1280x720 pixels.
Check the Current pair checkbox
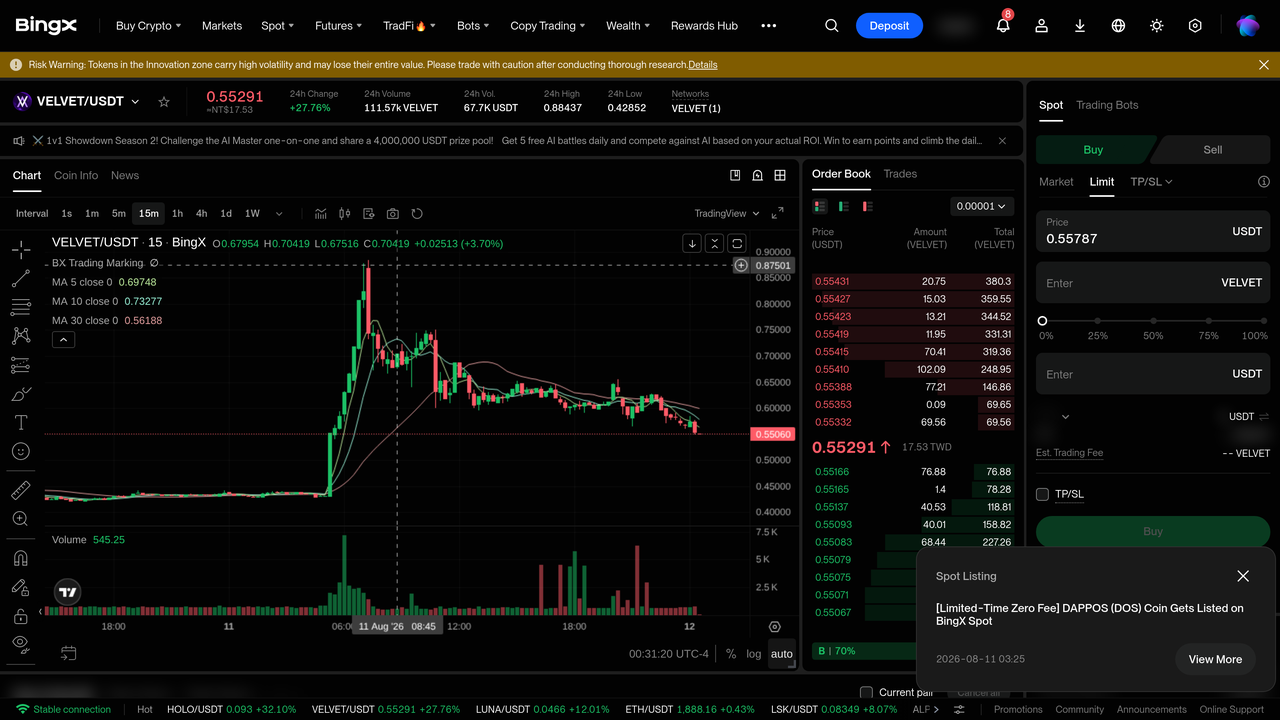click(866, 692)
